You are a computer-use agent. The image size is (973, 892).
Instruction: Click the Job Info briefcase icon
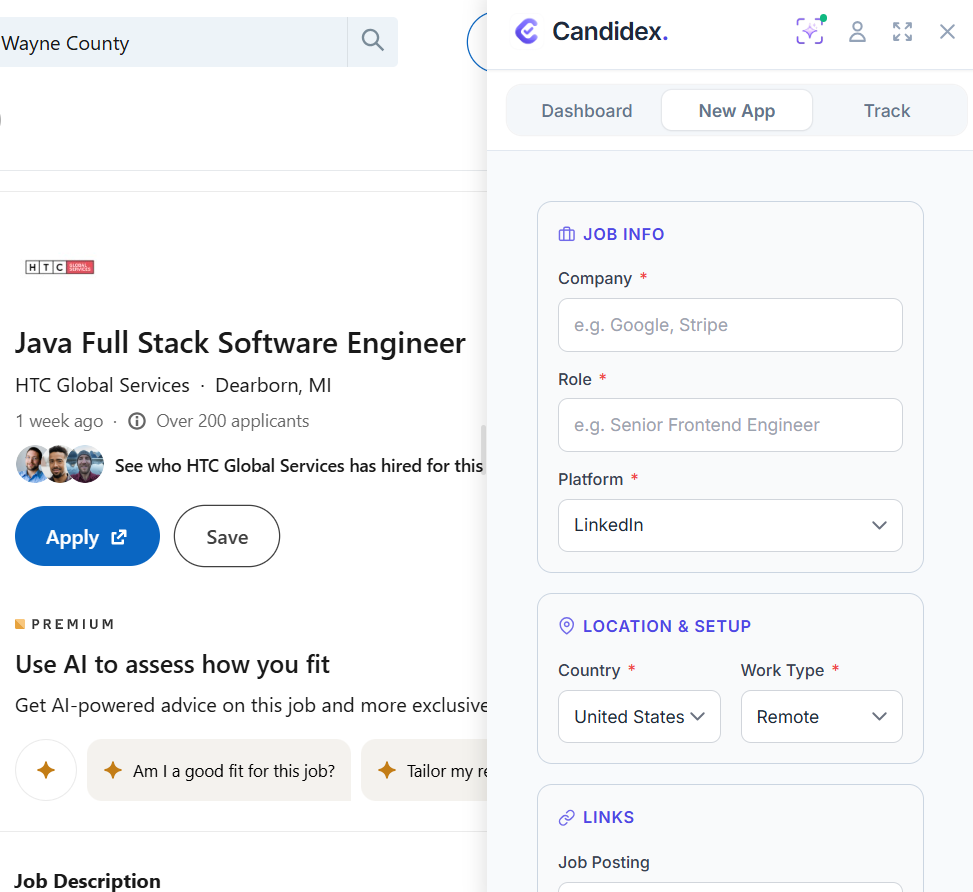pos(567,234)
